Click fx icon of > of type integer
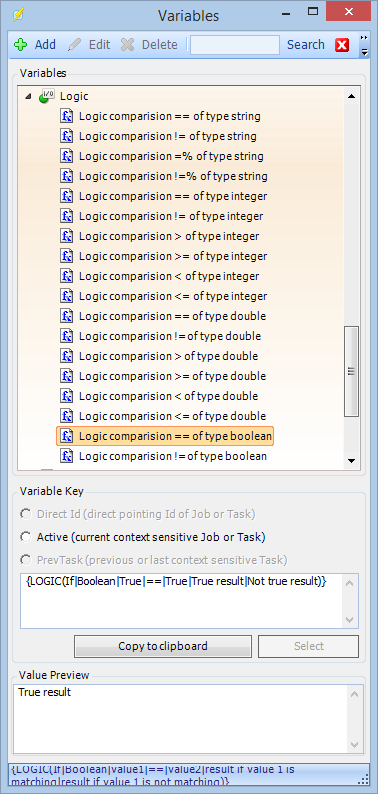 pyautogui.click(x=67, y=236)
